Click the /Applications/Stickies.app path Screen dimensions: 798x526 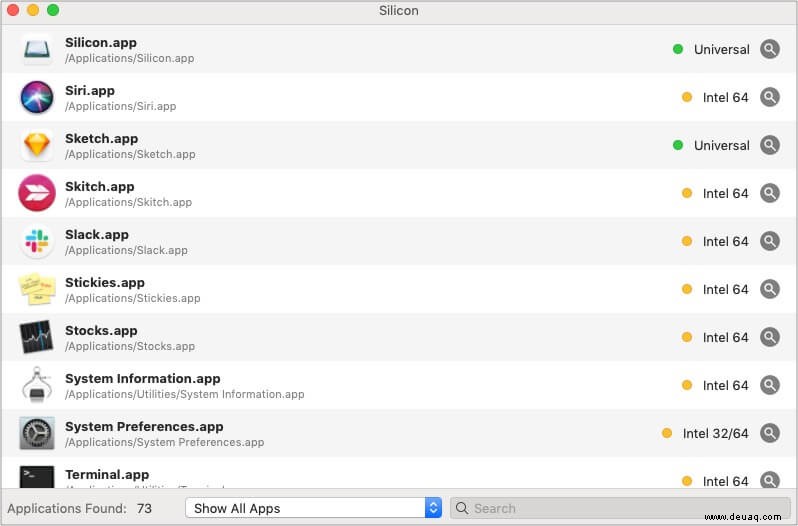point(132,298)
